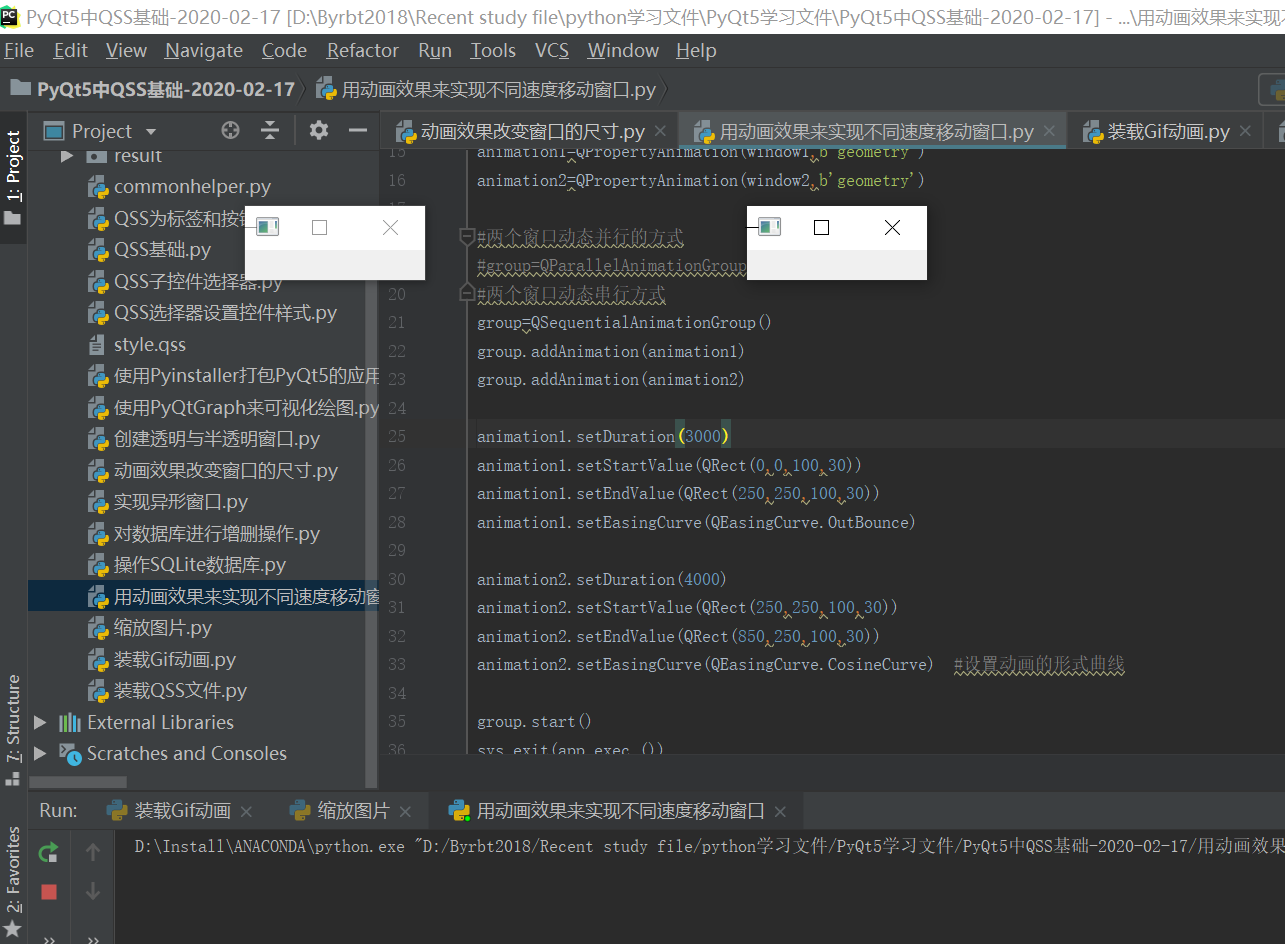Fold the comment block at 两个窗口动态并行的方式

(x=466, y=237)
